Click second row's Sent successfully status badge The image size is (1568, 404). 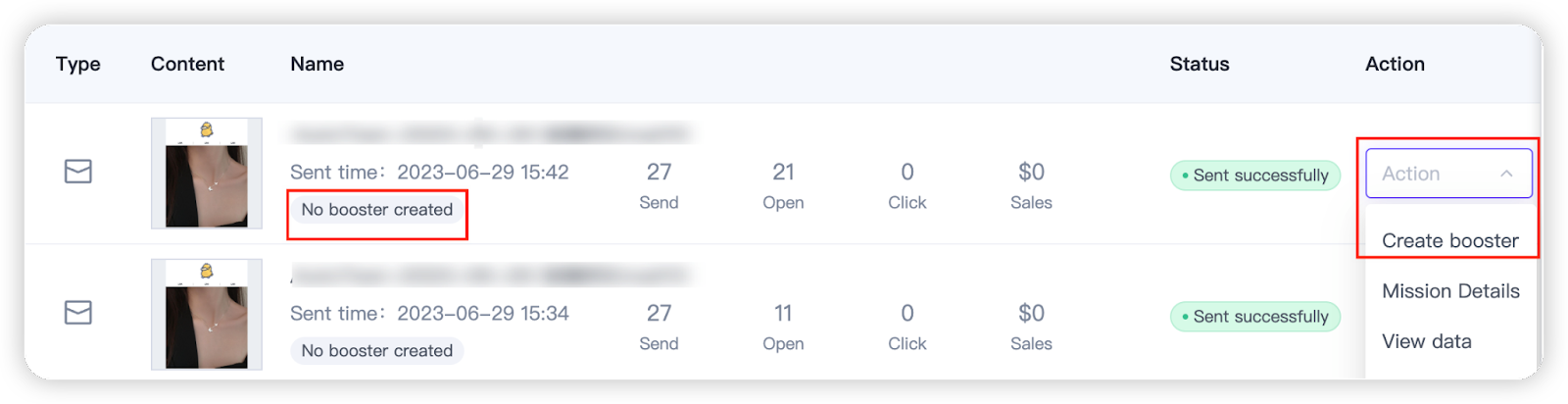click(x=1255, y=317)
